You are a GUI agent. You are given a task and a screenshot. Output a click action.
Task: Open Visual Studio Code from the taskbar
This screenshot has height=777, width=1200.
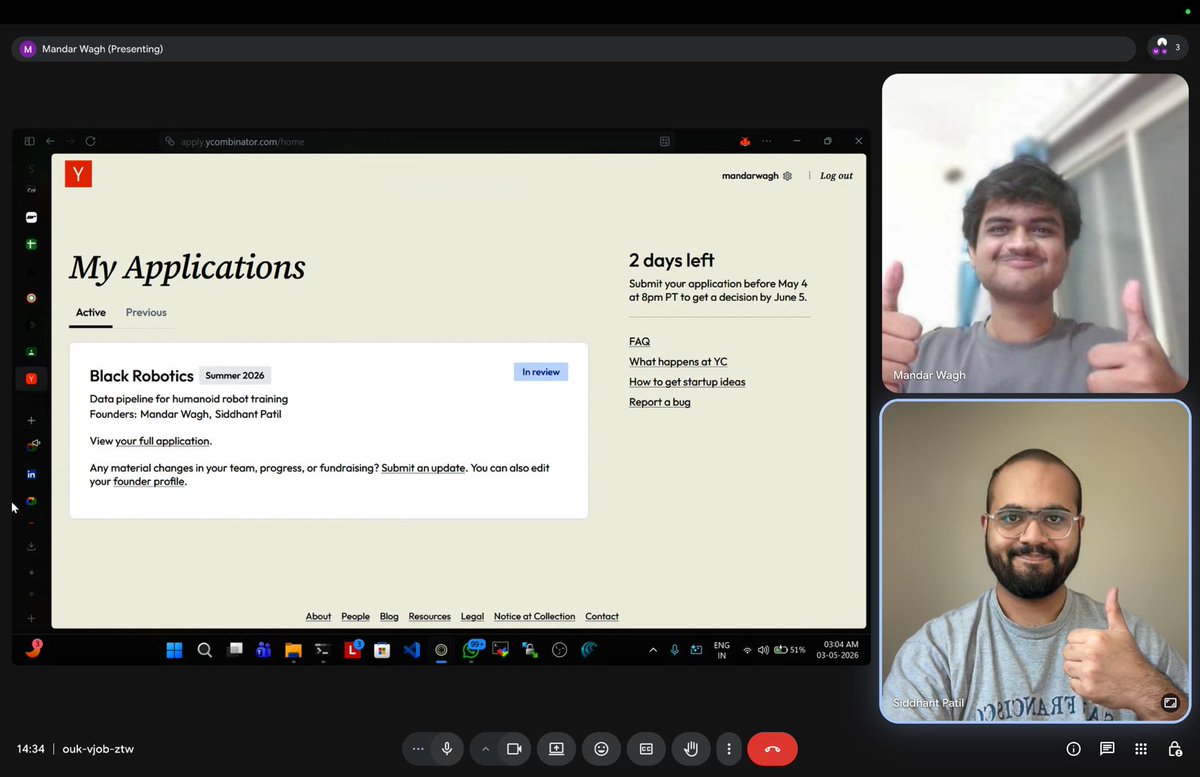tap(411, 650)
